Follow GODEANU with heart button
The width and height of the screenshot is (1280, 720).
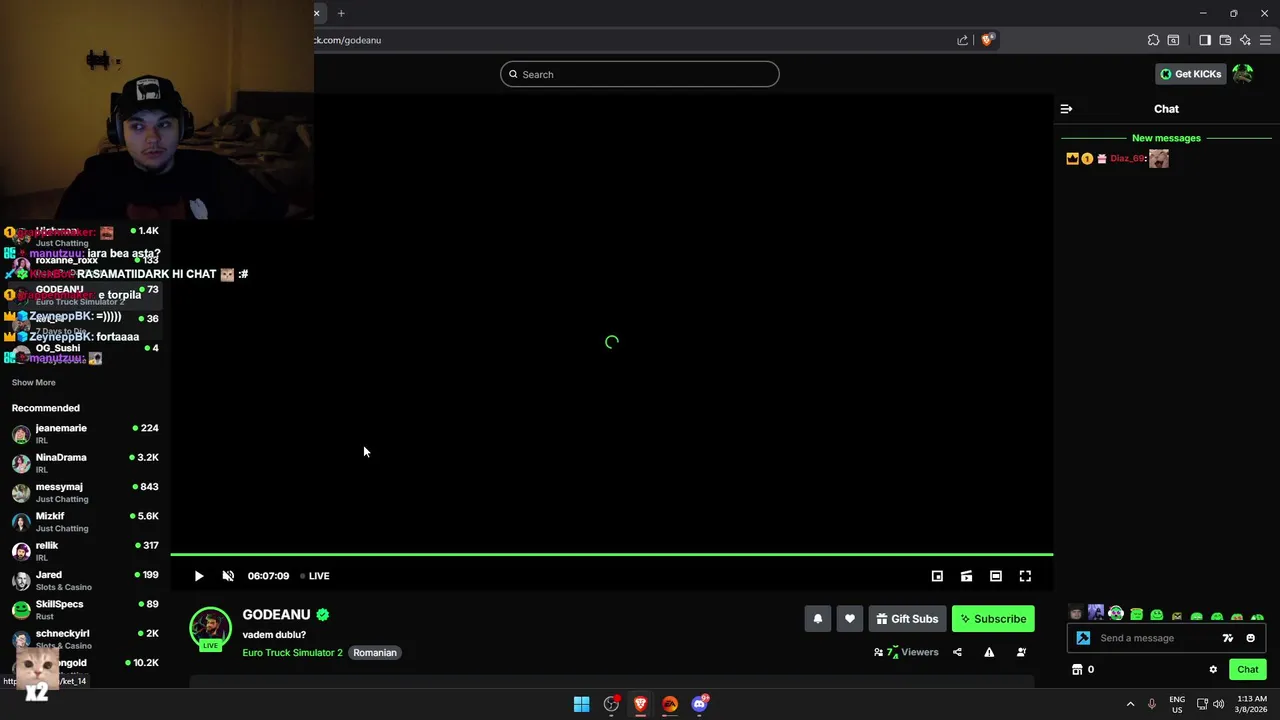tap(850, 619)
